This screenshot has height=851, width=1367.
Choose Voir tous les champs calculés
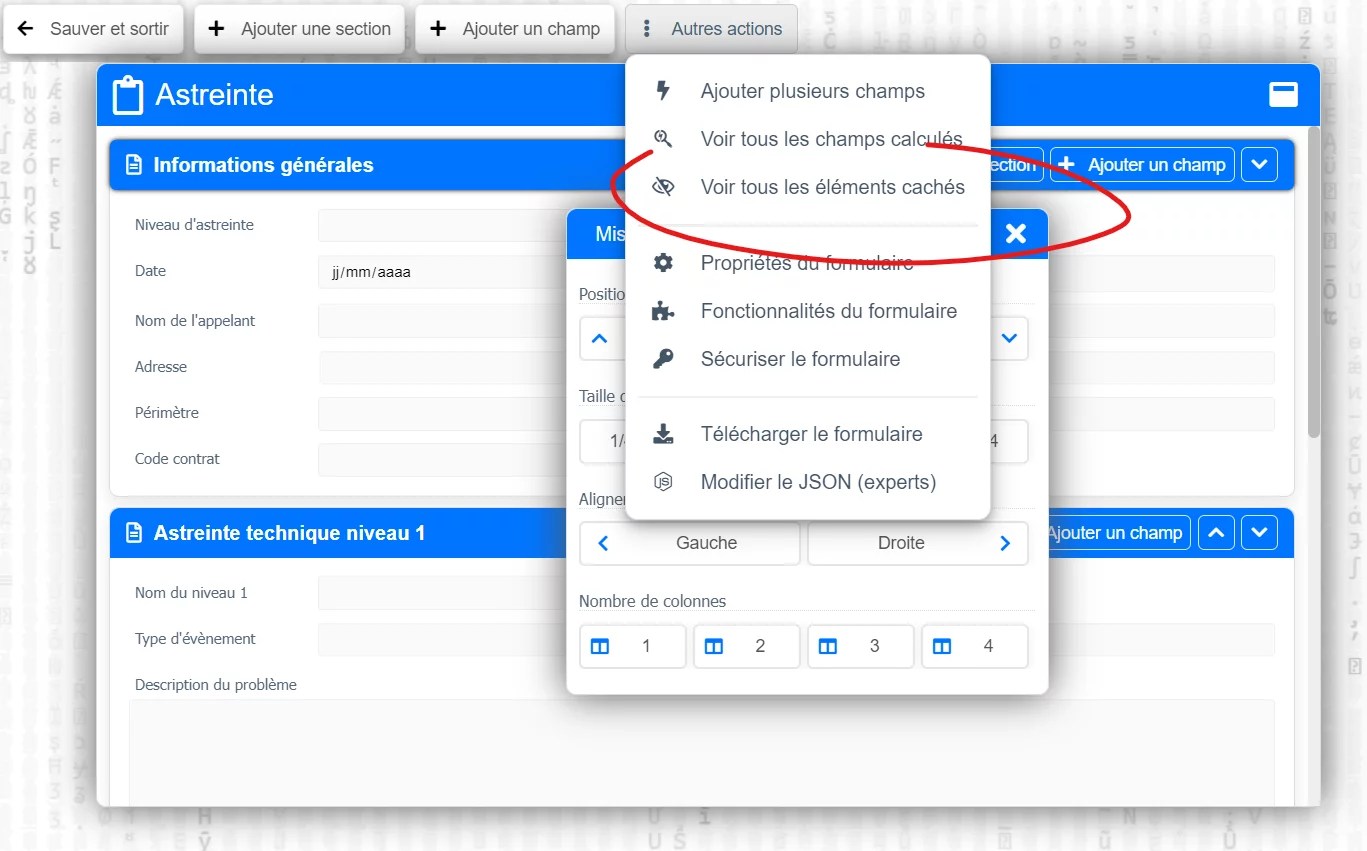[x=830, y=139]
